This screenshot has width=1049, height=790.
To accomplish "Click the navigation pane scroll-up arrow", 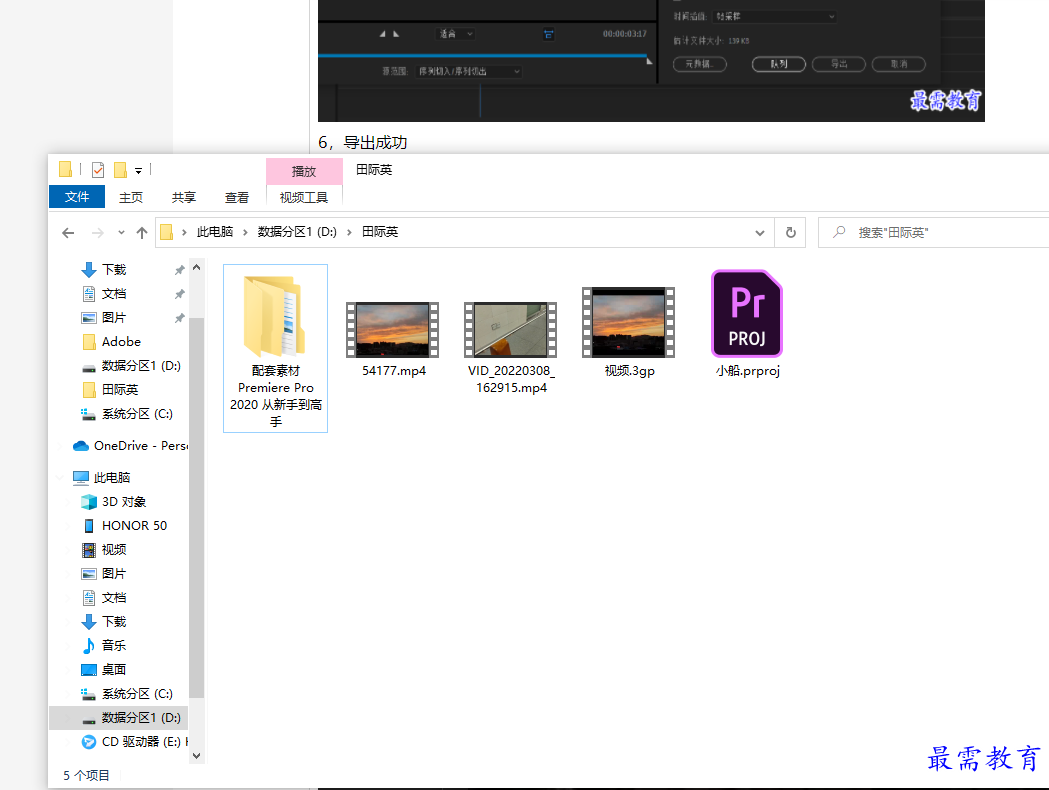I will (197, 268).
